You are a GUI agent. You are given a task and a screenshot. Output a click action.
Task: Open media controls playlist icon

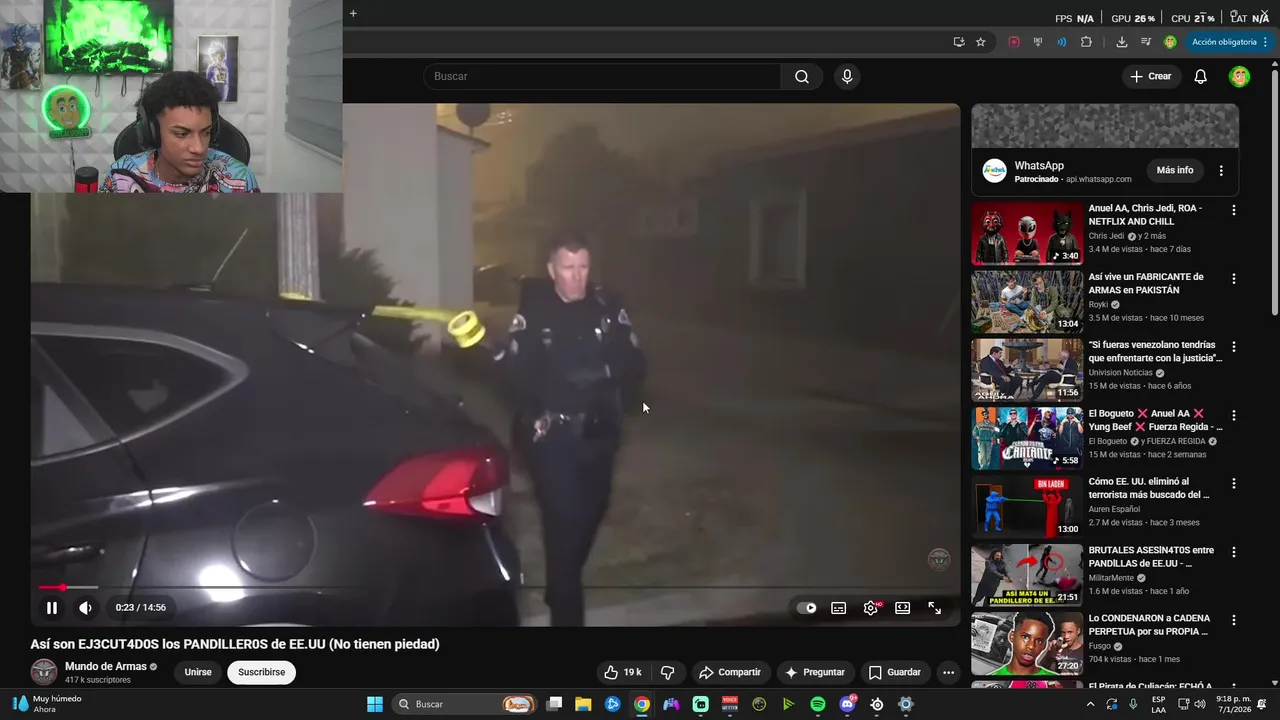click(1146, 42)
